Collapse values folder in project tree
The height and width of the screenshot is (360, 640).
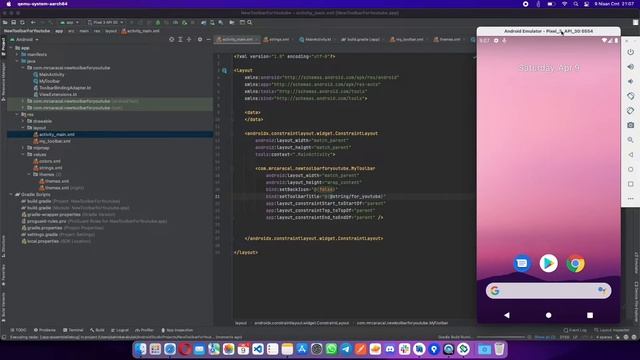(23, 154)
